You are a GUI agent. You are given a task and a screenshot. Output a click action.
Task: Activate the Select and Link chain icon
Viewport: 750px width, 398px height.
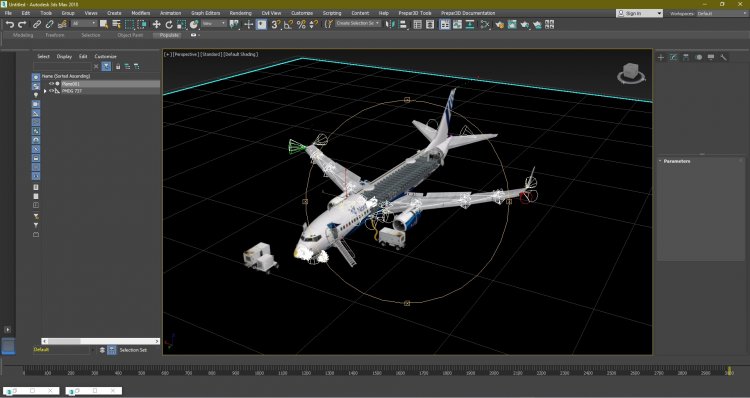coord(37,24)
